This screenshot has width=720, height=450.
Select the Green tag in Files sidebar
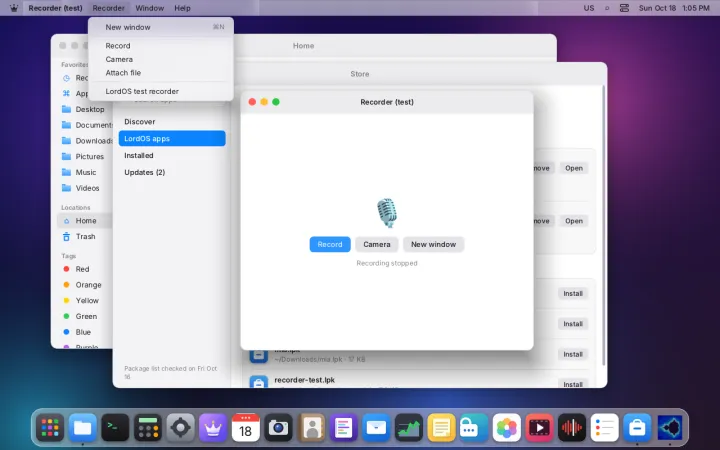point(85,316)
